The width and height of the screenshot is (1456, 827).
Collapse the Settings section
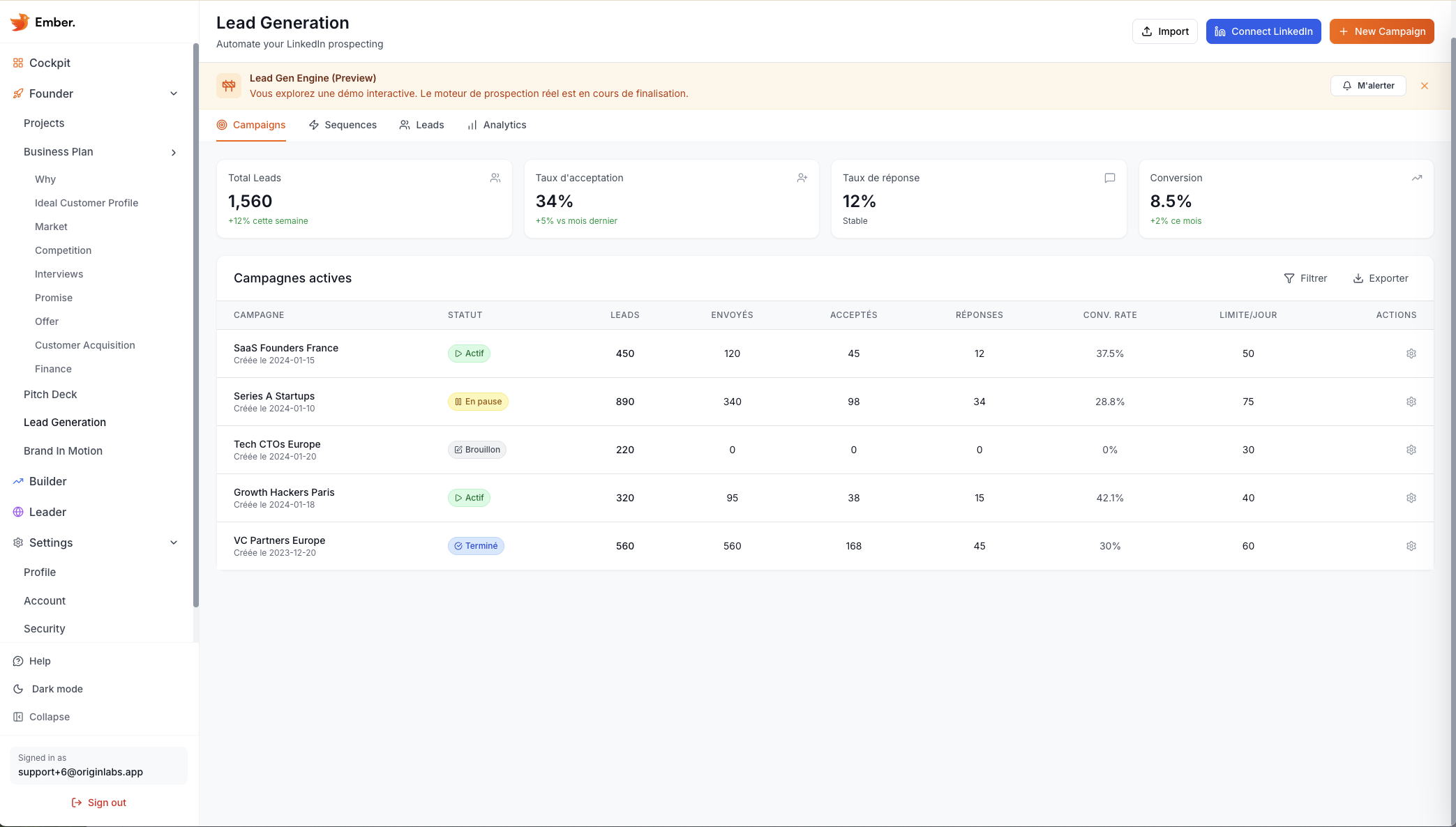click(x=173, y=543)
